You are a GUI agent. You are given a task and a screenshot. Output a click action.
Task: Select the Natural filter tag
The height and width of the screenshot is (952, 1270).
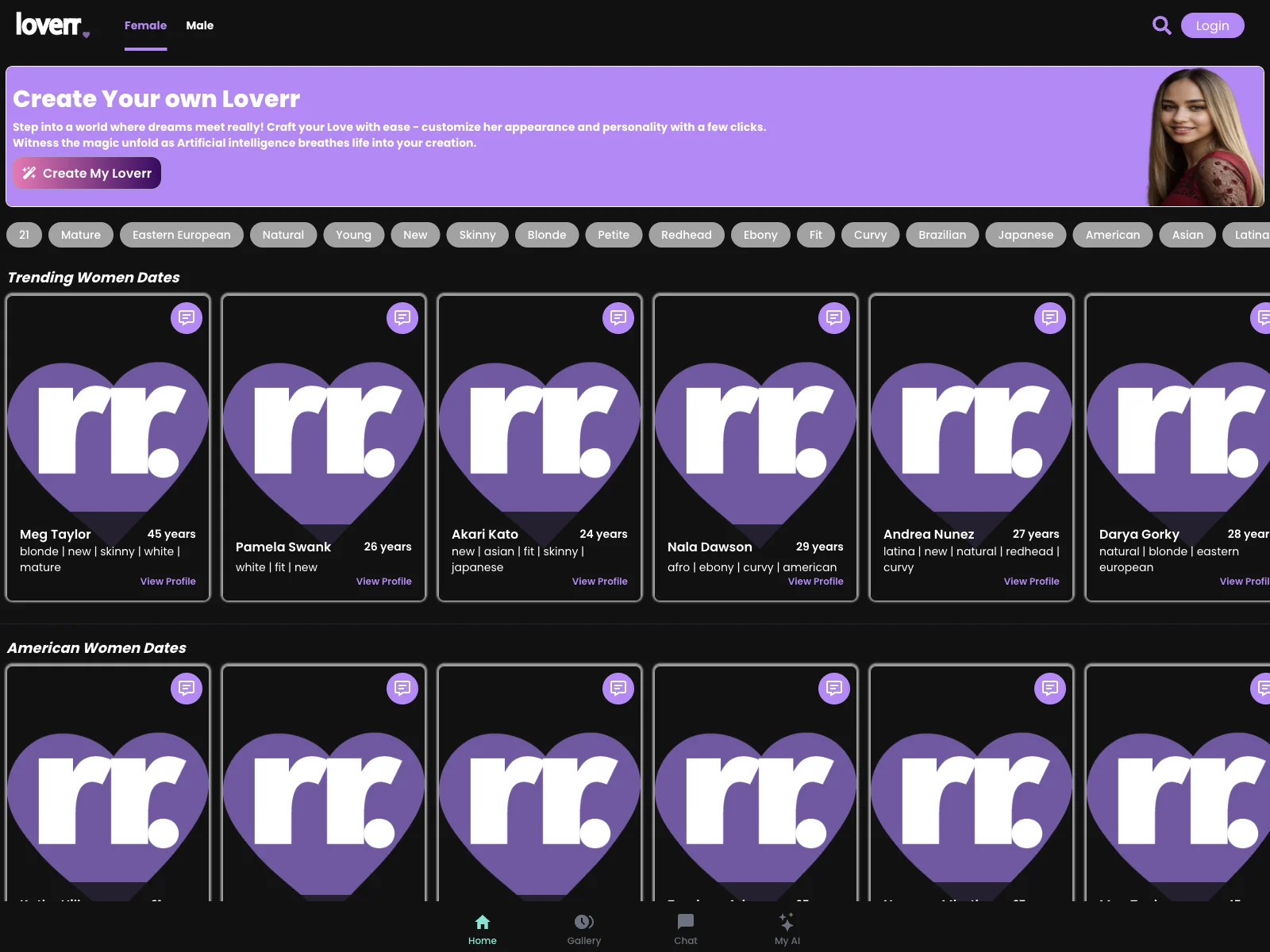(283, 235)
